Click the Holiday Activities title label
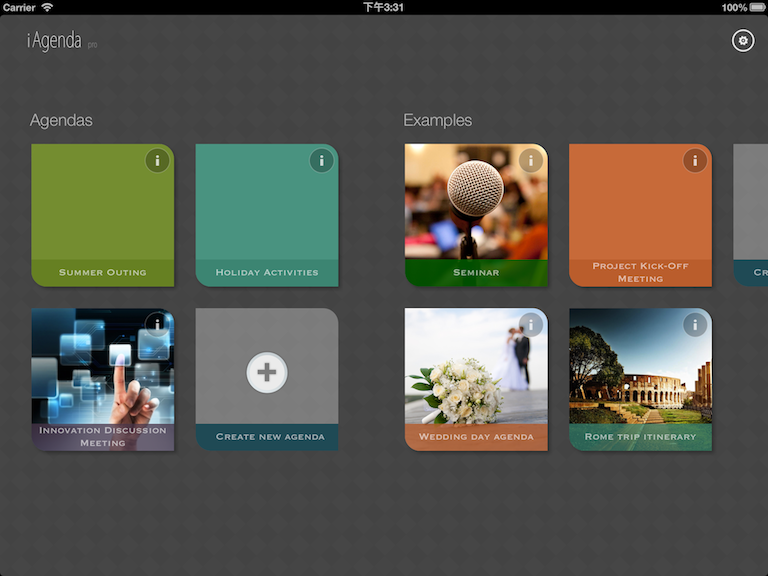Image resolution: width=768 pixels, height=576 pixels. pyautogui.click(x=267, y=272)
